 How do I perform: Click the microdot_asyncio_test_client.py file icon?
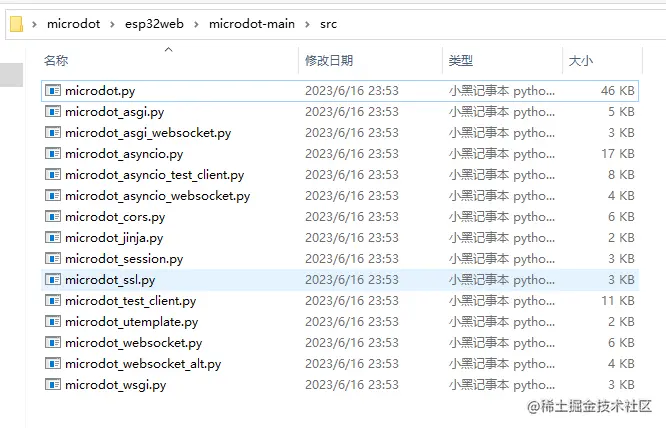coord(53,175)
